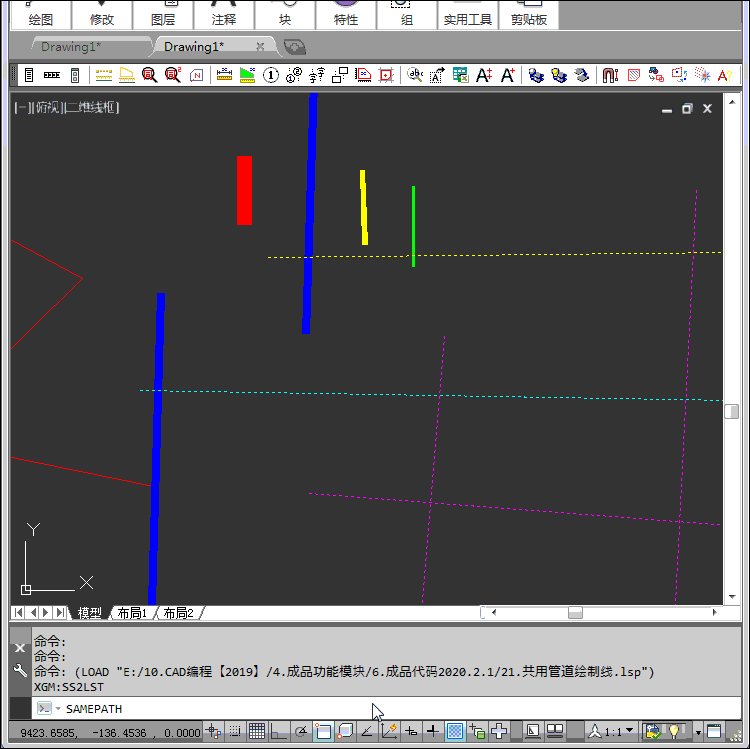
Task: Toggle lineweight display in status bar
Action: click(x=432, y=731)
